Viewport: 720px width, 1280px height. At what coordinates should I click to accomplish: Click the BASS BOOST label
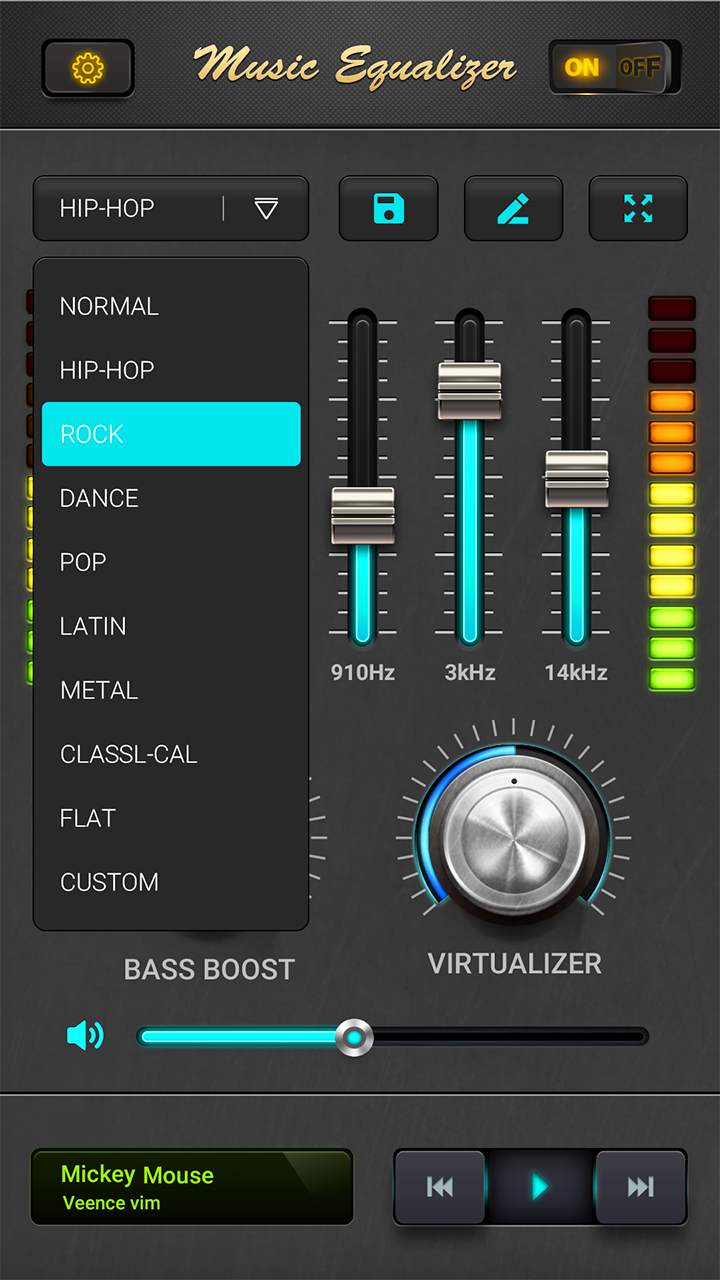click(209, 970)
